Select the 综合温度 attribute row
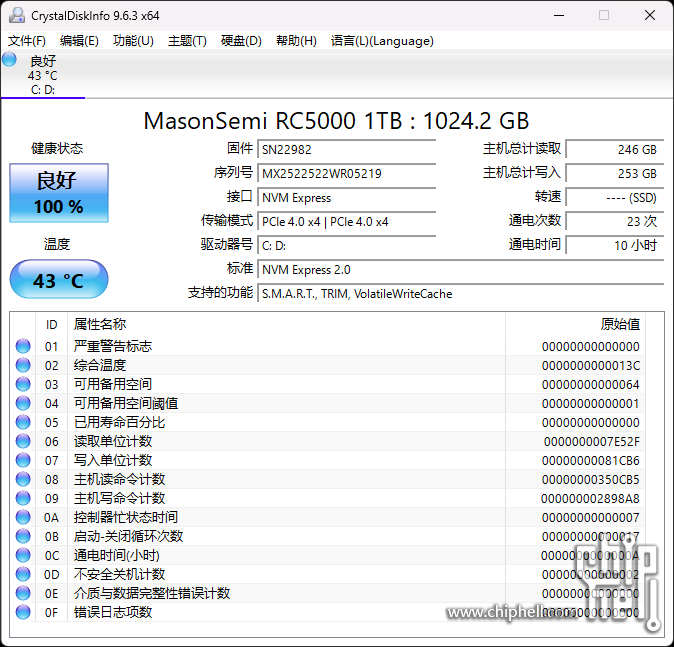This screenshot has height=647, width=674. point(328,365)
